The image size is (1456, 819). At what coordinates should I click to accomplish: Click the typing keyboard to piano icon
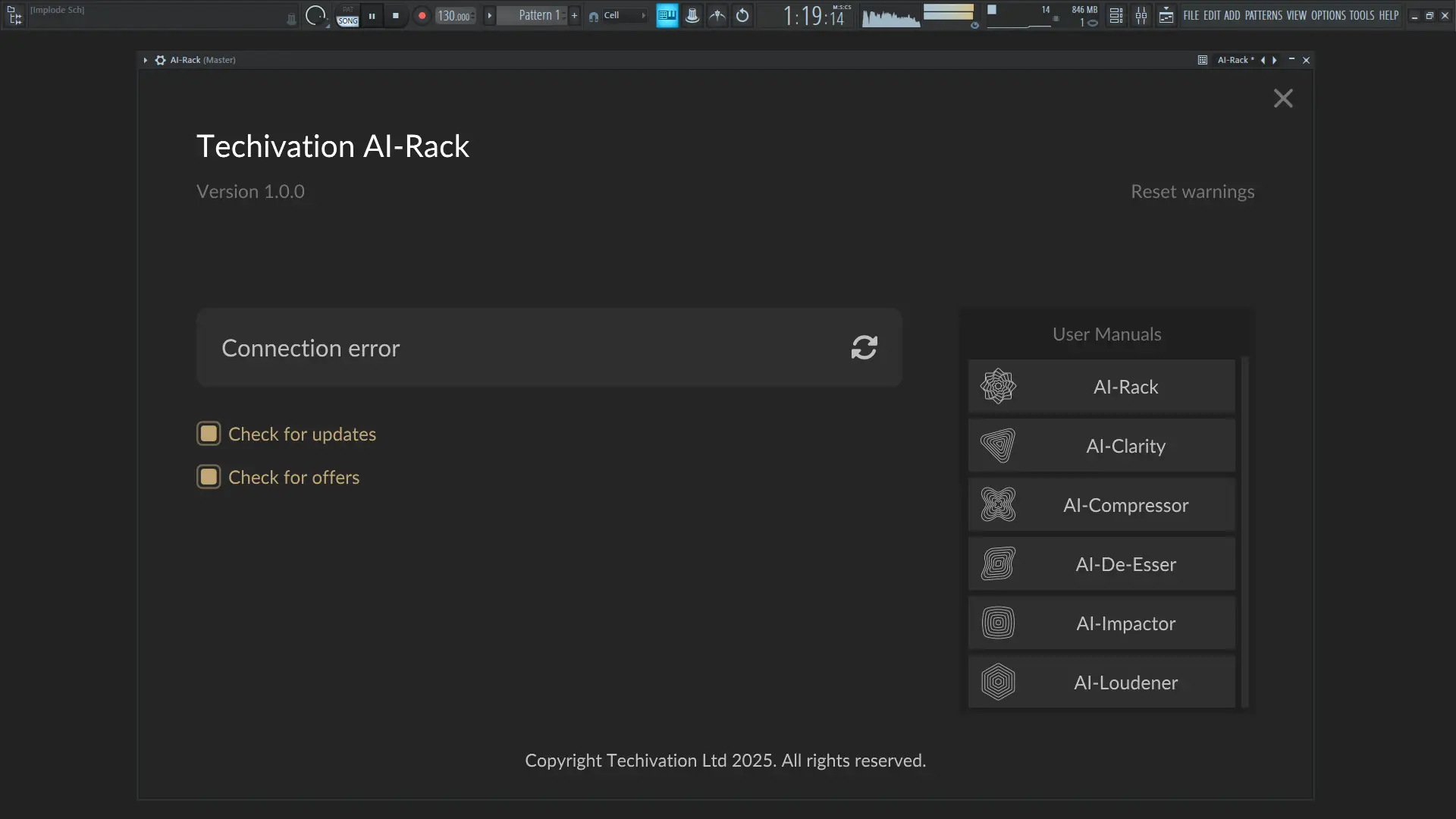coord(667,15)
